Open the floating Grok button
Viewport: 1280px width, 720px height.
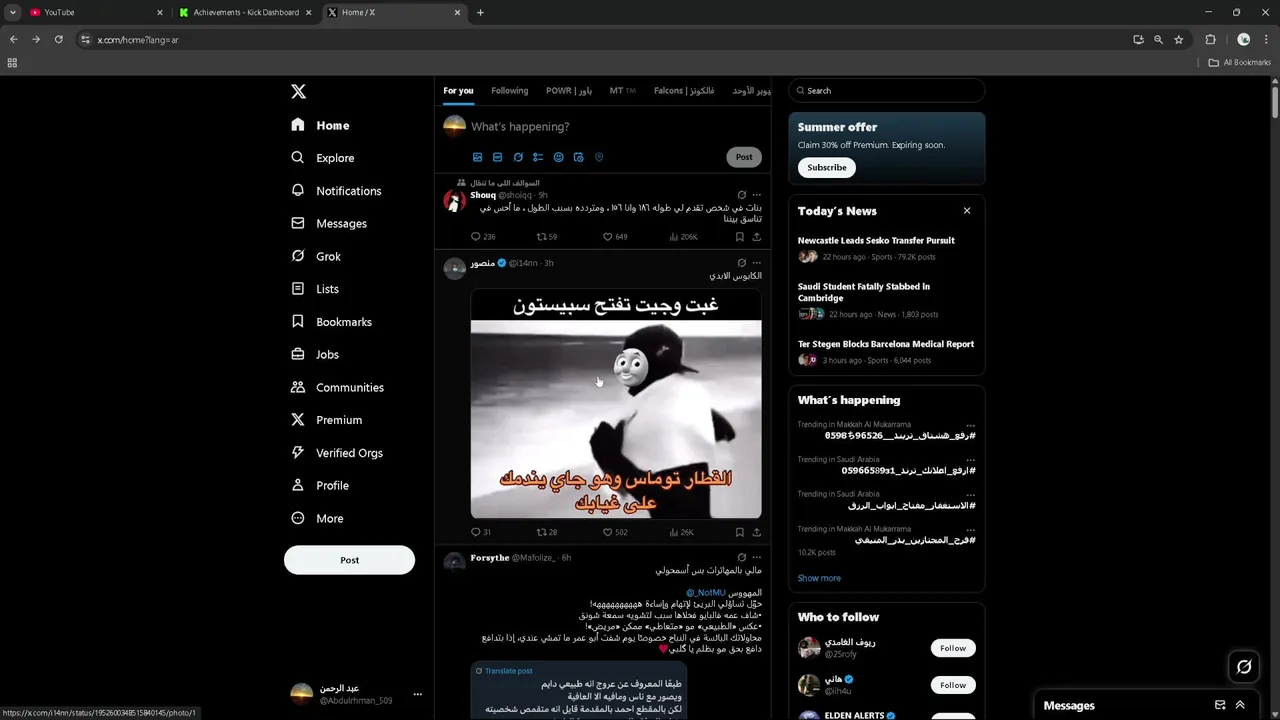(x=1244, y=667)
